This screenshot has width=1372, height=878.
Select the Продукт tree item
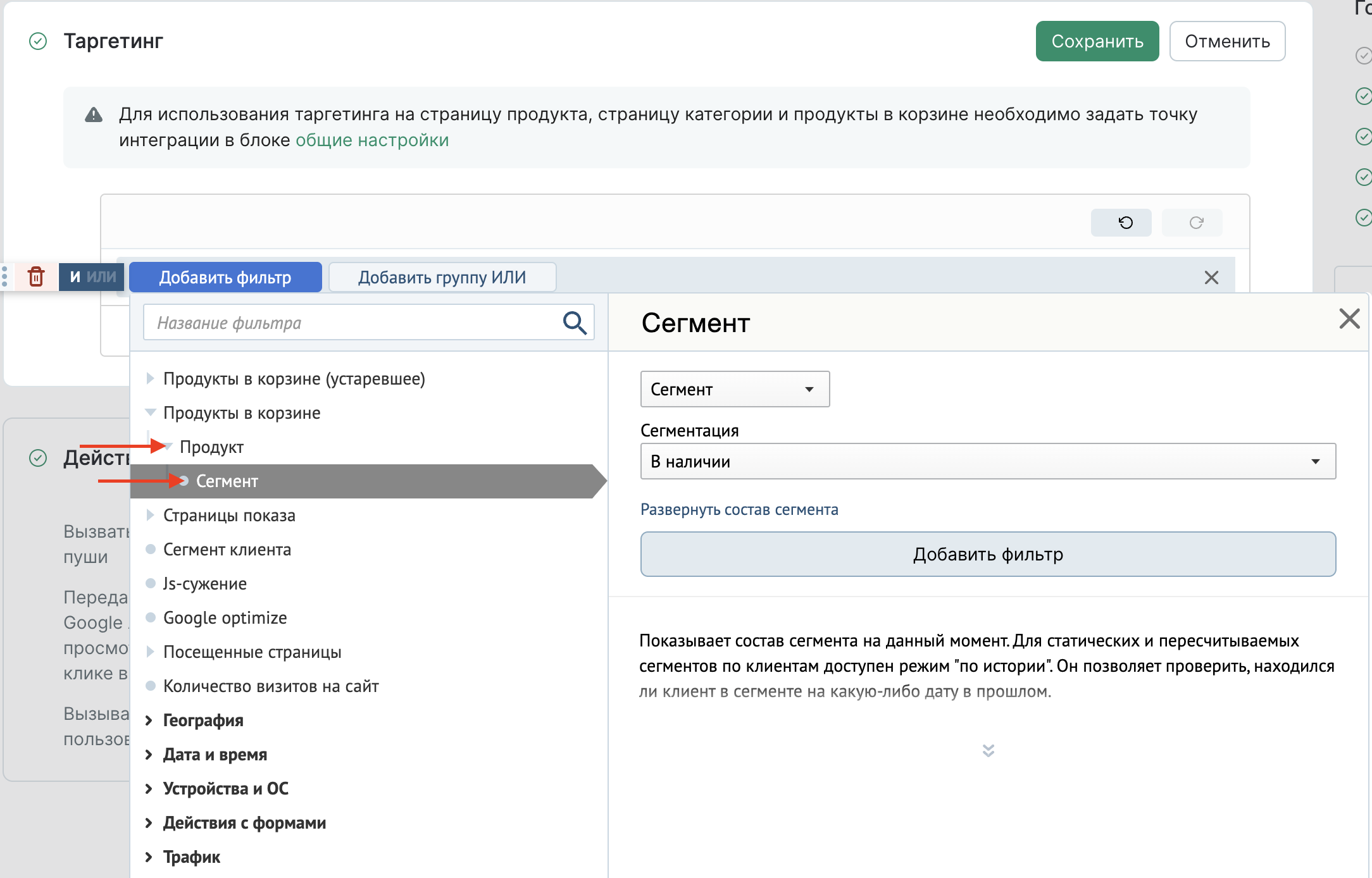[x=211, y=447]
